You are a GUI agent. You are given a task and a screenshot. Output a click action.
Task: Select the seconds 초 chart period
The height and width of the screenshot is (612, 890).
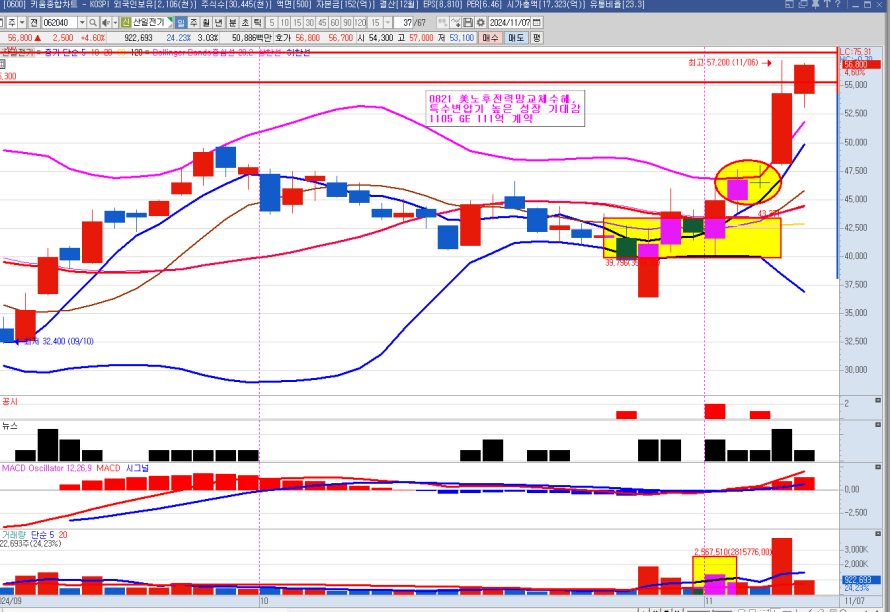(245, 23)
